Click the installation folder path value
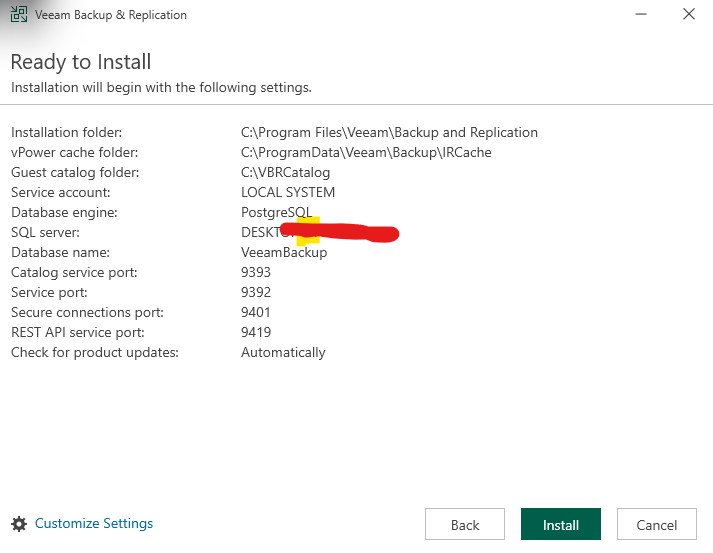 389,132
